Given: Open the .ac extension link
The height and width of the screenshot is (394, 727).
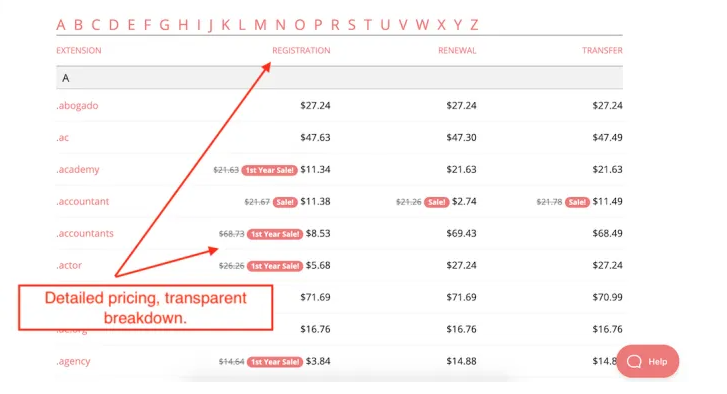Looking at the screenshot, I should pos(63,138).
